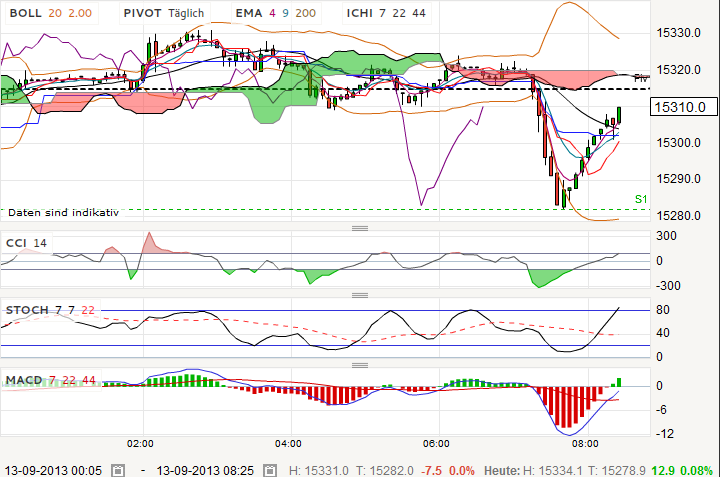
Task: Click the 15320.0 price axis label
Action: point(679,70)
